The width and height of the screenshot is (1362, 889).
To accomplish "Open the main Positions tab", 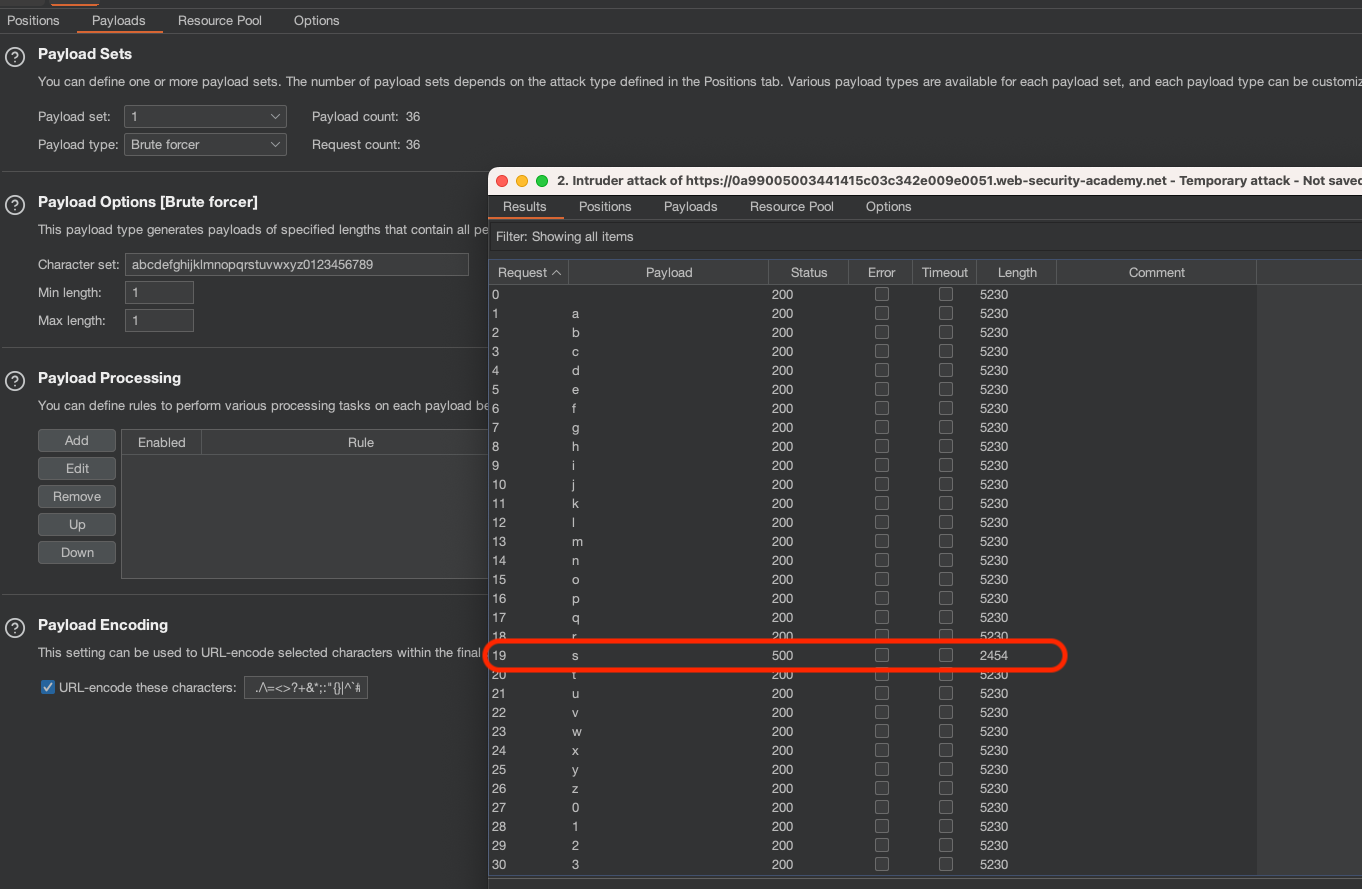I will pos(33,21).
